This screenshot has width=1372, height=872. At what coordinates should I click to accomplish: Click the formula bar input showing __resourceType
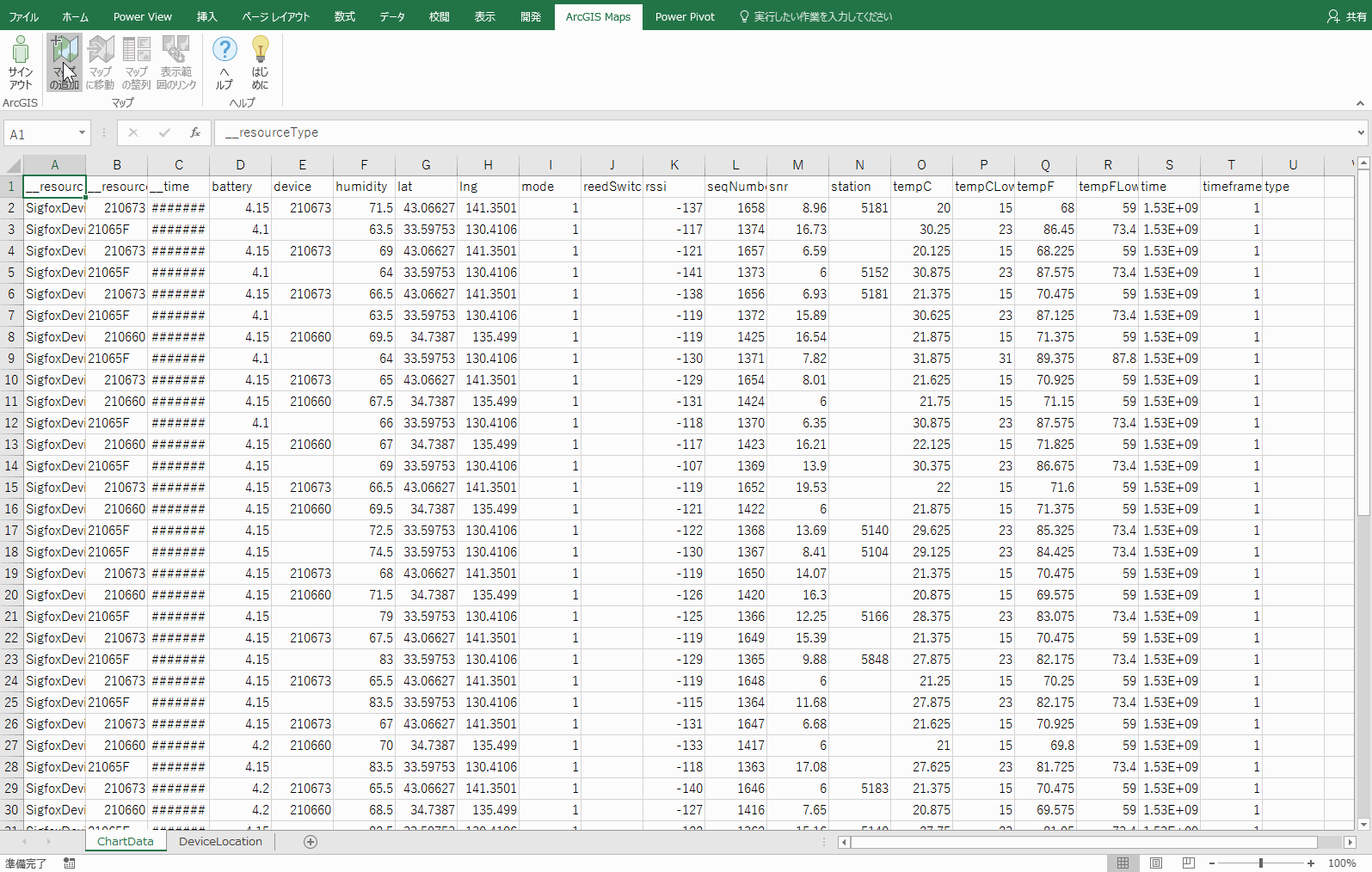point(783,132)
